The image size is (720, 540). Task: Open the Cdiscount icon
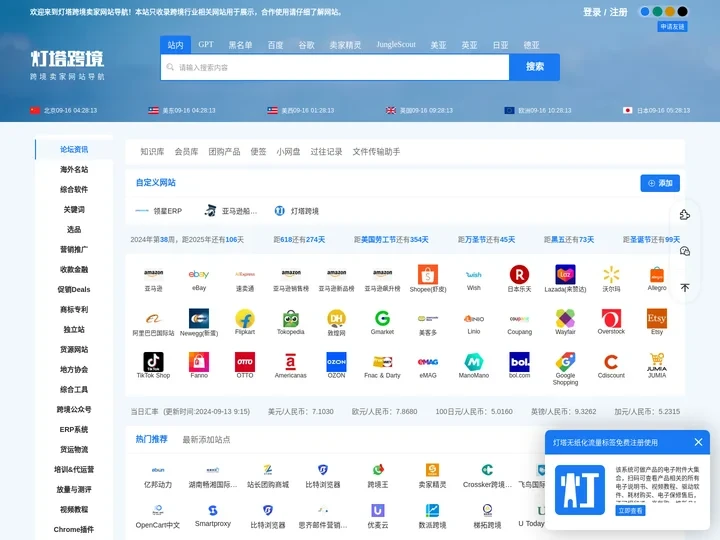pyautogui.click(x=611, y=362)
